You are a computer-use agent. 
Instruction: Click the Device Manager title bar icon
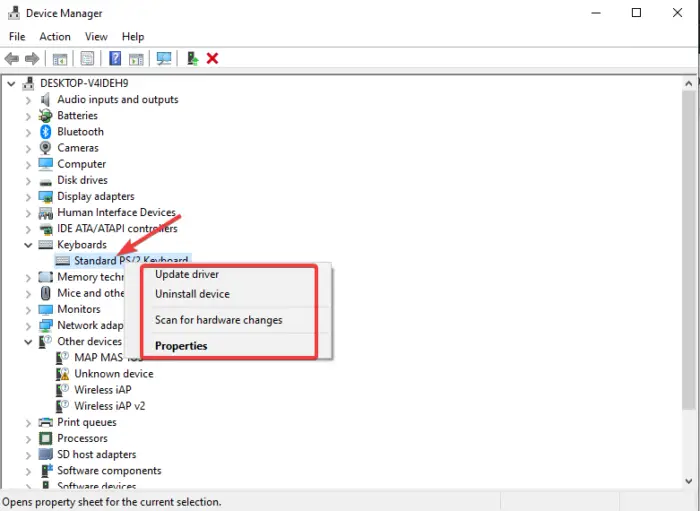(14, 13)
